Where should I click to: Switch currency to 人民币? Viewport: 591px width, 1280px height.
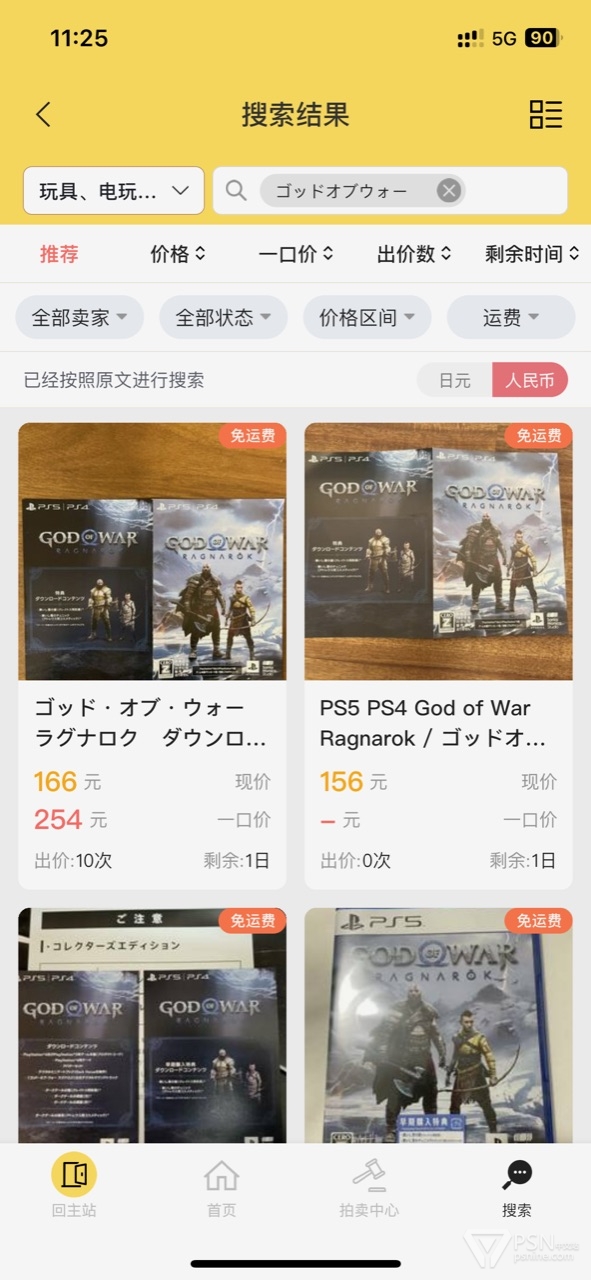530,380
